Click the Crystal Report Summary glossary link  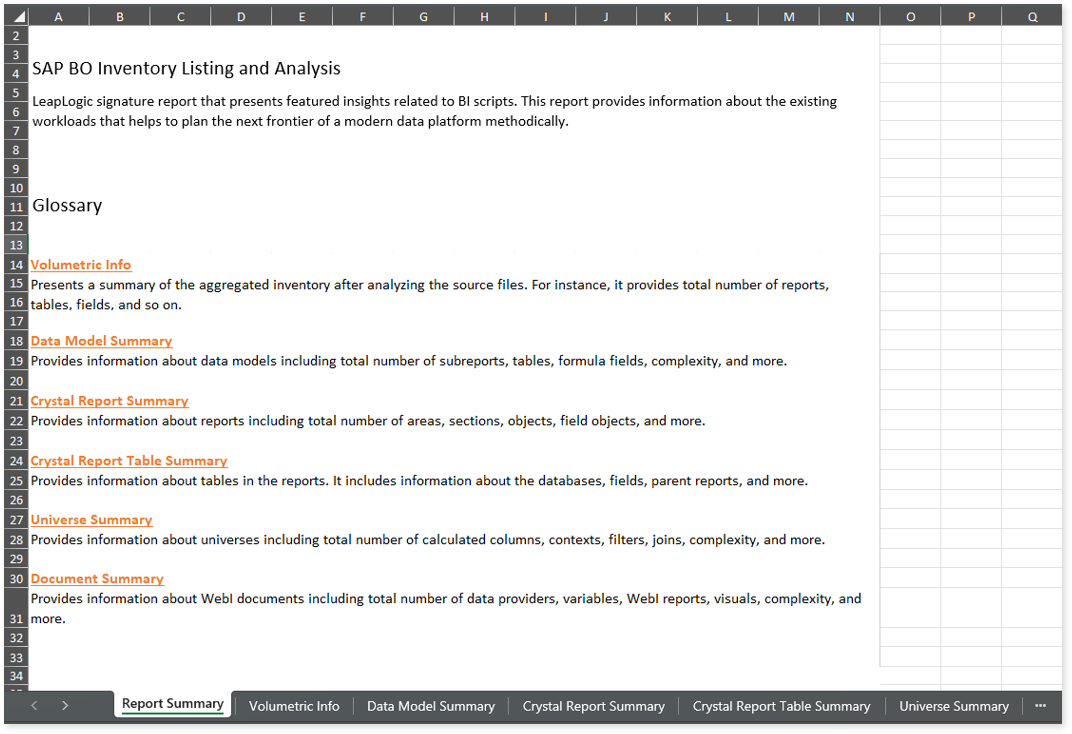(109, 401)
